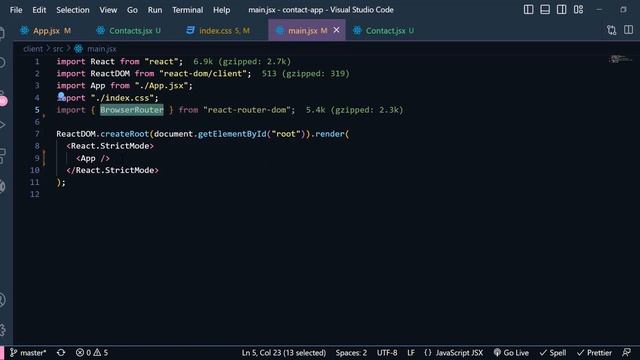
Task: Click Prettier status bar item
Action: point(594,353)
